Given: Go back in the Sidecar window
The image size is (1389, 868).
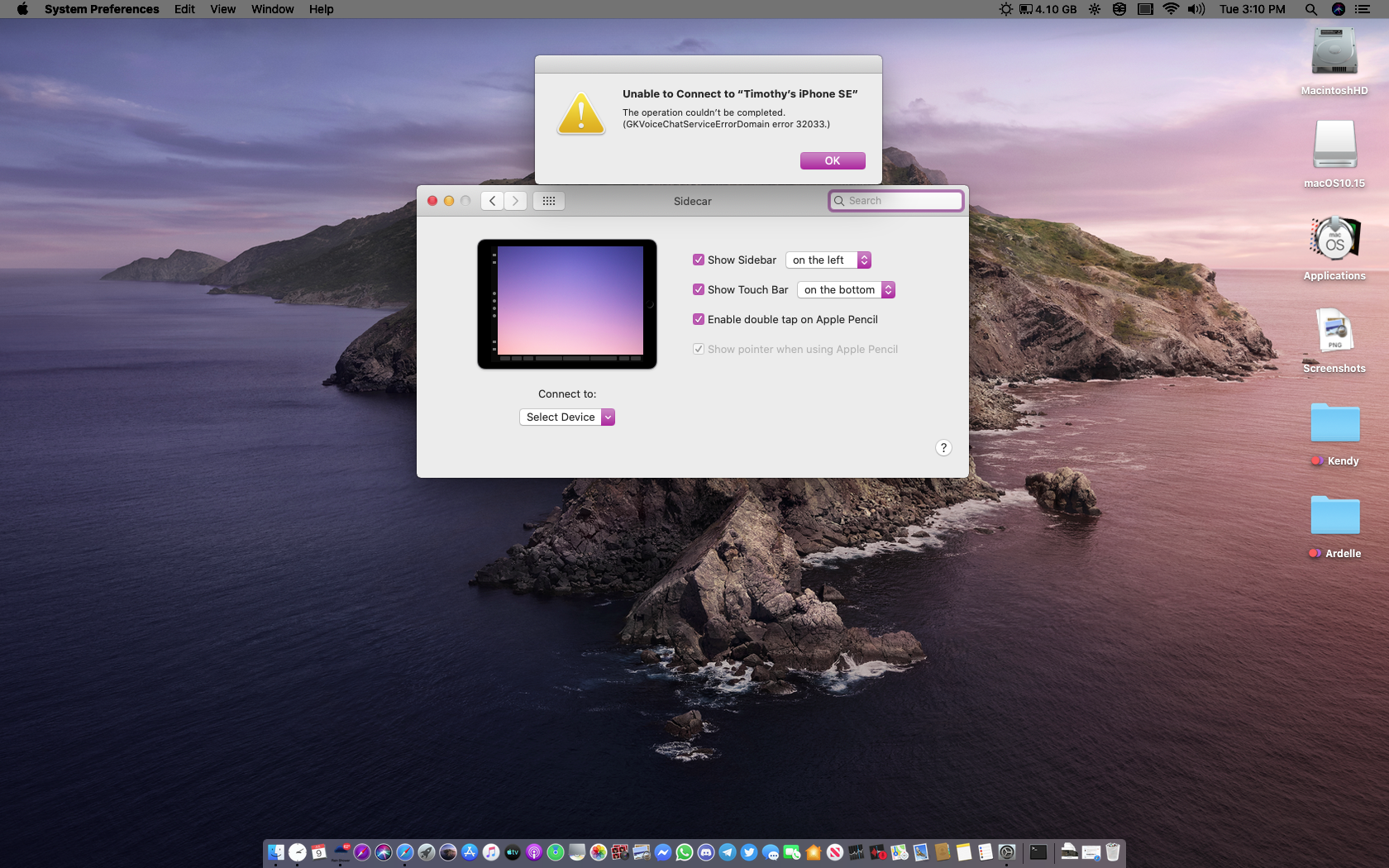Looking at the screenshot, I should (x=492, y=201).
